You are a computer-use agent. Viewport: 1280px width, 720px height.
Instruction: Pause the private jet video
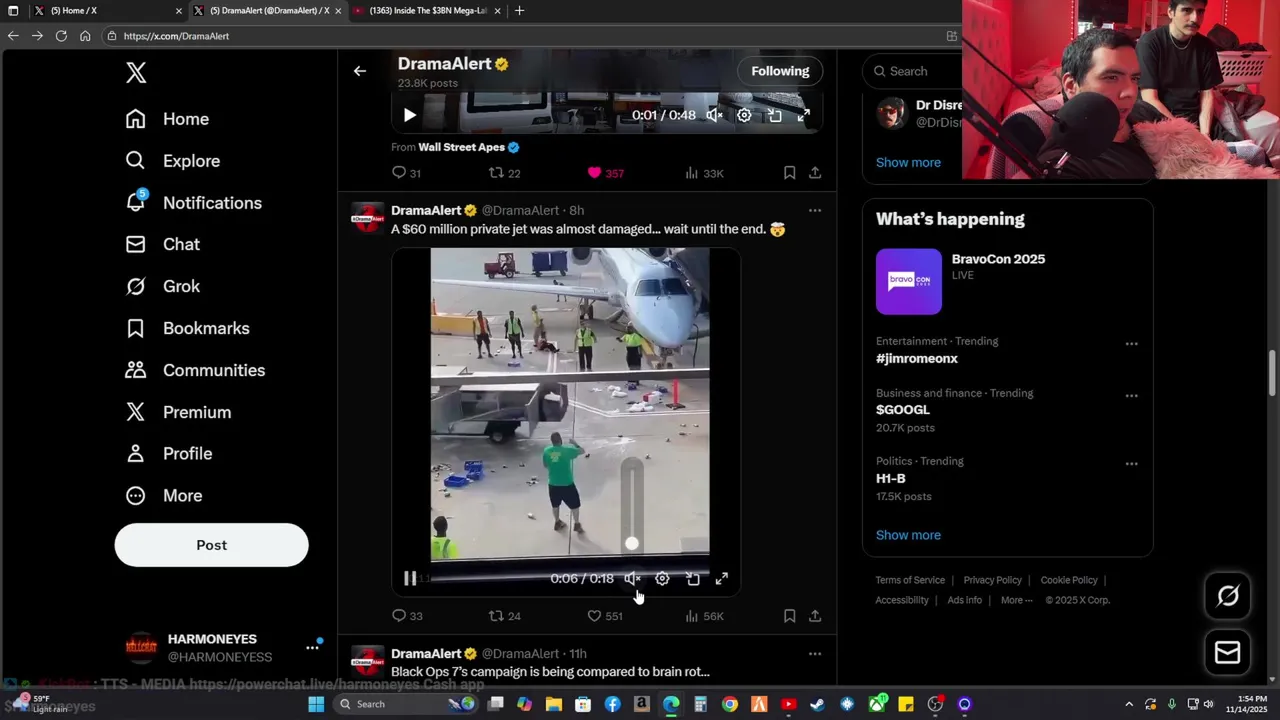tap(410, 578)
